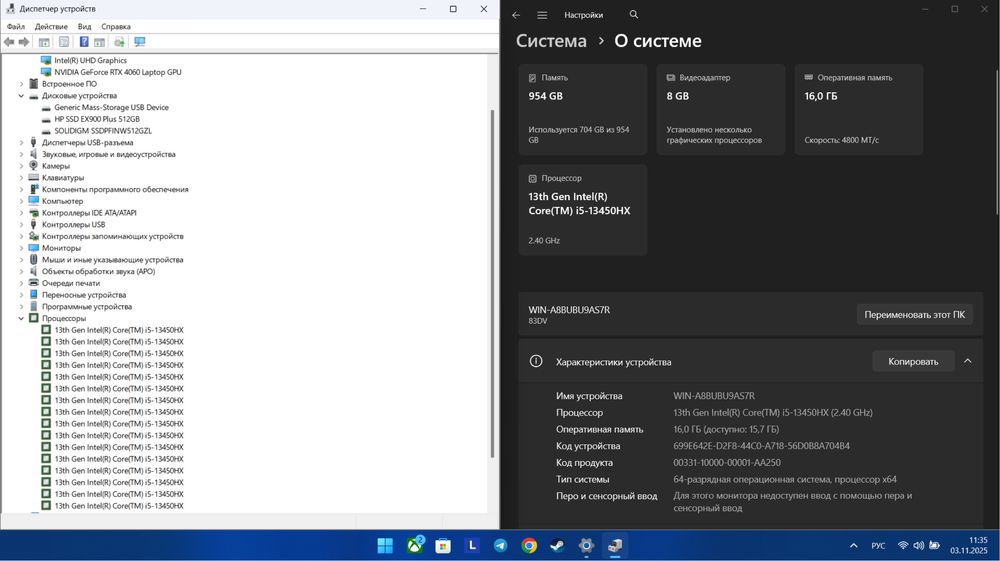The height and width of the screenshot is (561, 1000).
Task: Open the Properties toolbar icon in Device Manager
Action: [64, 42]
